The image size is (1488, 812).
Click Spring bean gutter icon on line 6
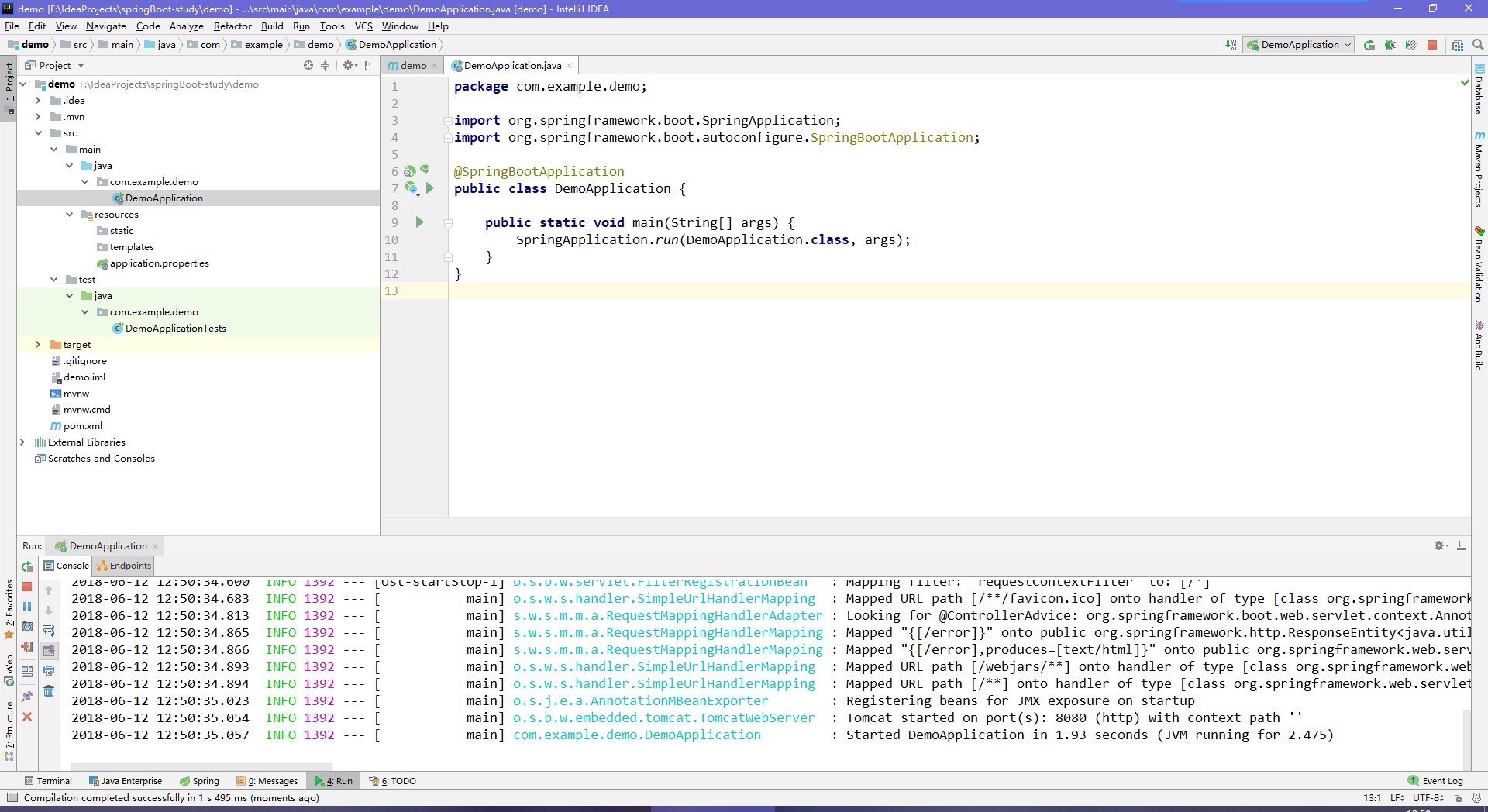click(409, 171)
